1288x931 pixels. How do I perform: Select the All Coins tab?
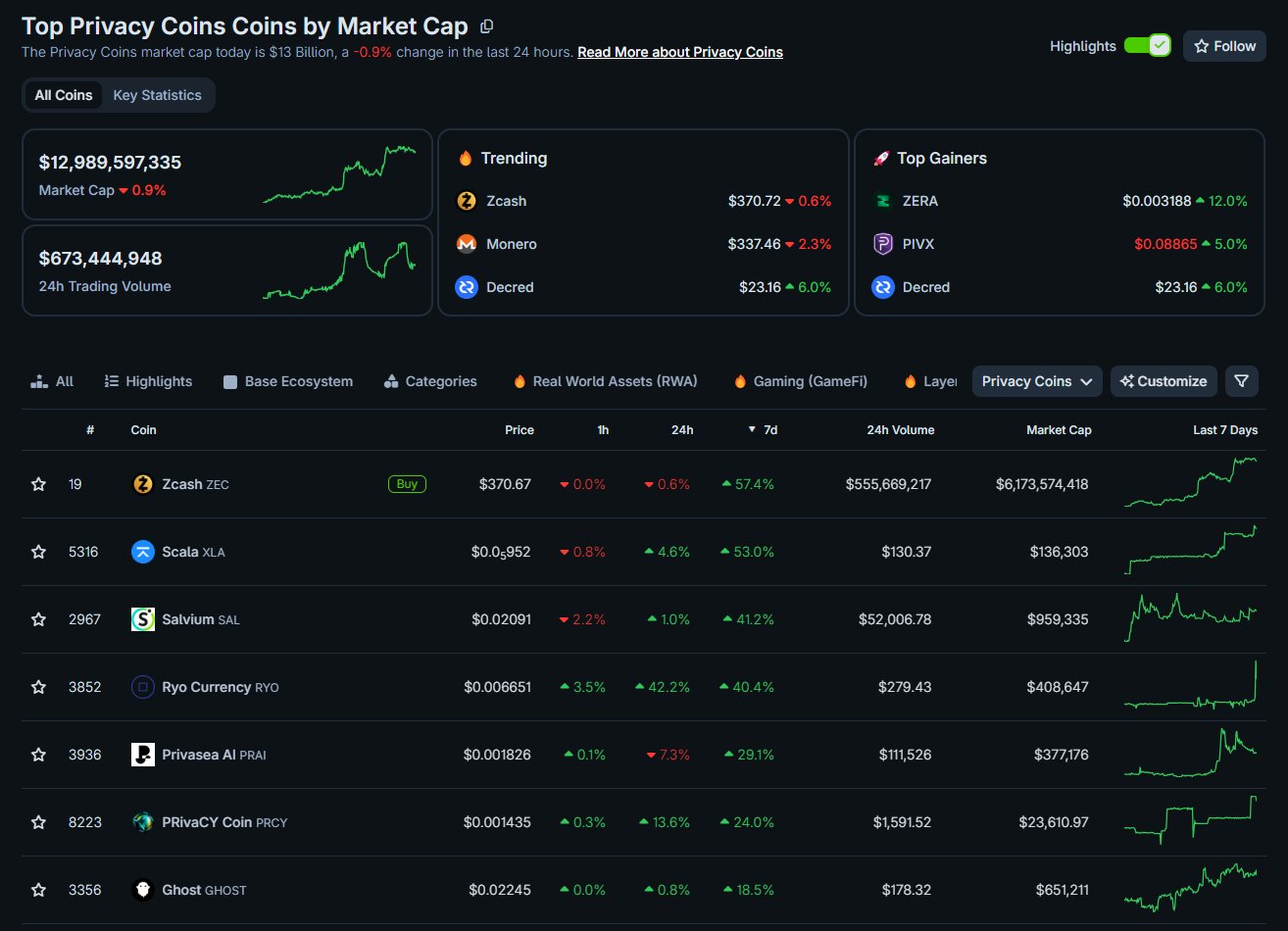[x=64, y=95]
